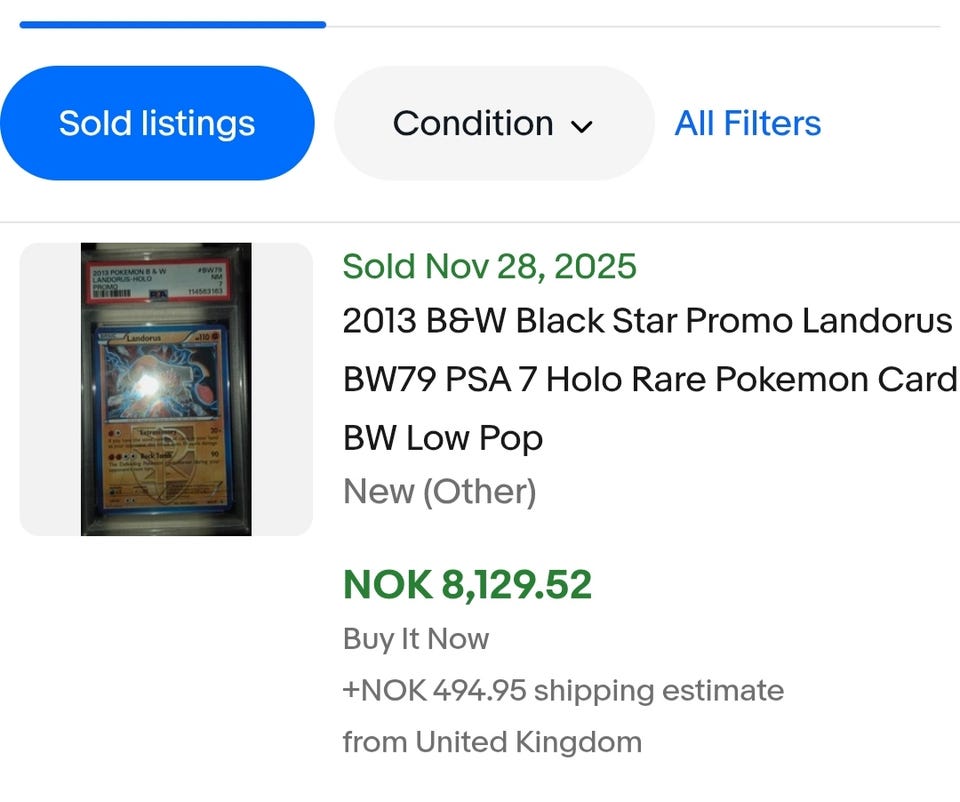Expand the chevron arrow beside Condition
Viewport: 960px width, 802px height.
(581, 126)
